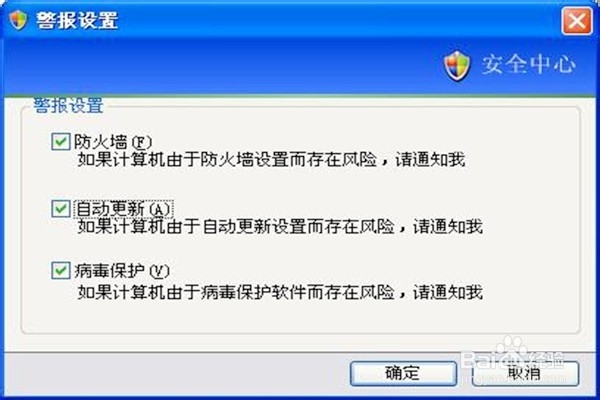Uncheck the 防火墙(F) checkbox
The width and height of the screenshot is (600, 400).
[x=60, y=142]
